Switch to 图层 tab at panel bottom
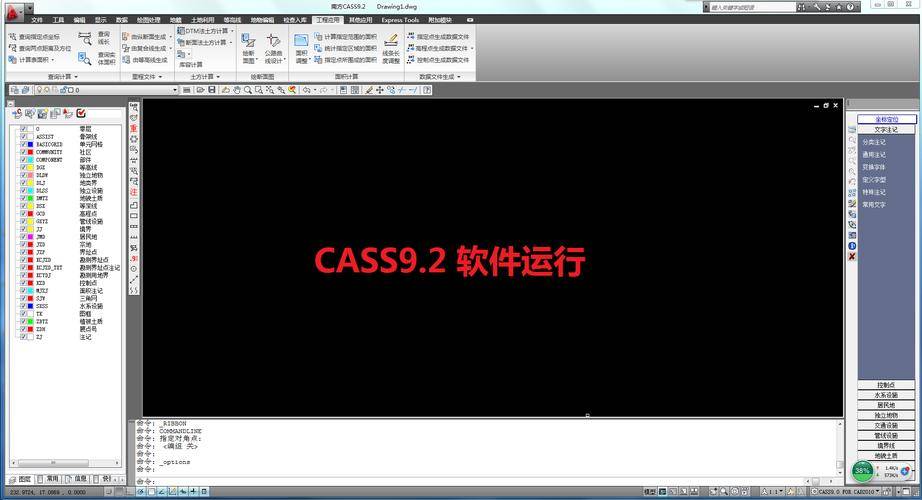The image size is (922, 500). coord(21,479)
